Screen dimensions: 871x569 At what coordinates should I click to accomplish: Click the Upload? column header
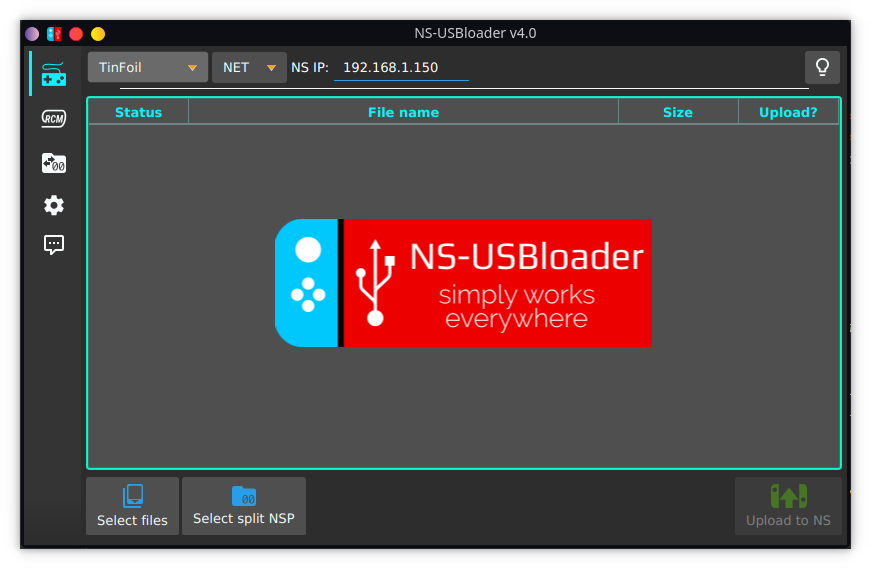788,112
